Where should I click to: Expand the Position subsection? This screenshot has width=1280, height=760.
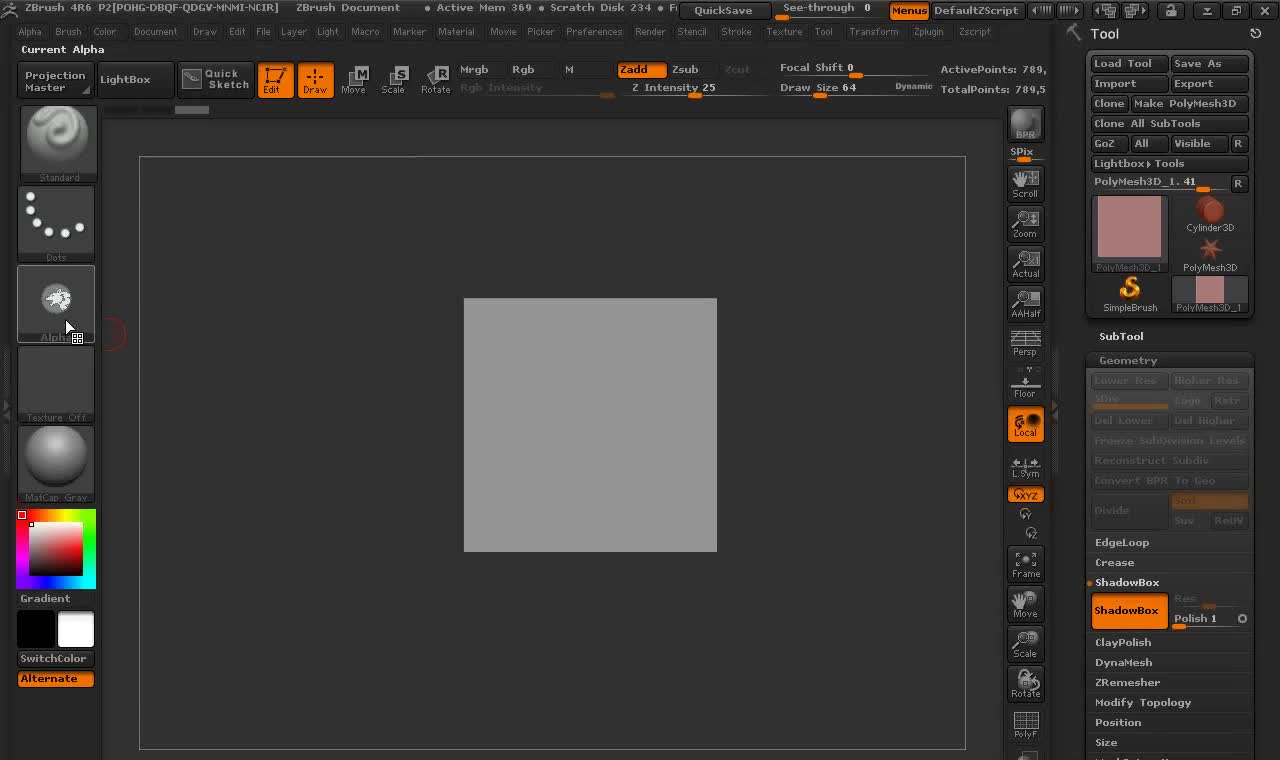[1118, 722]
